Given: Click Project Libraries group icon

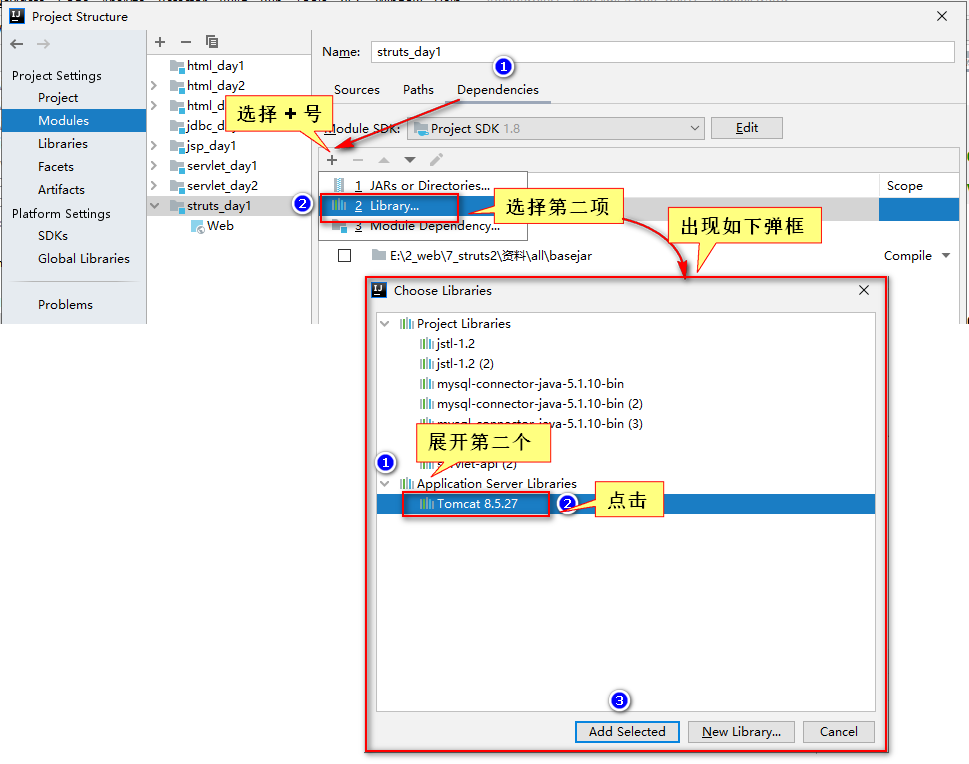Looking at the screenshot, I should click(406, 323).
